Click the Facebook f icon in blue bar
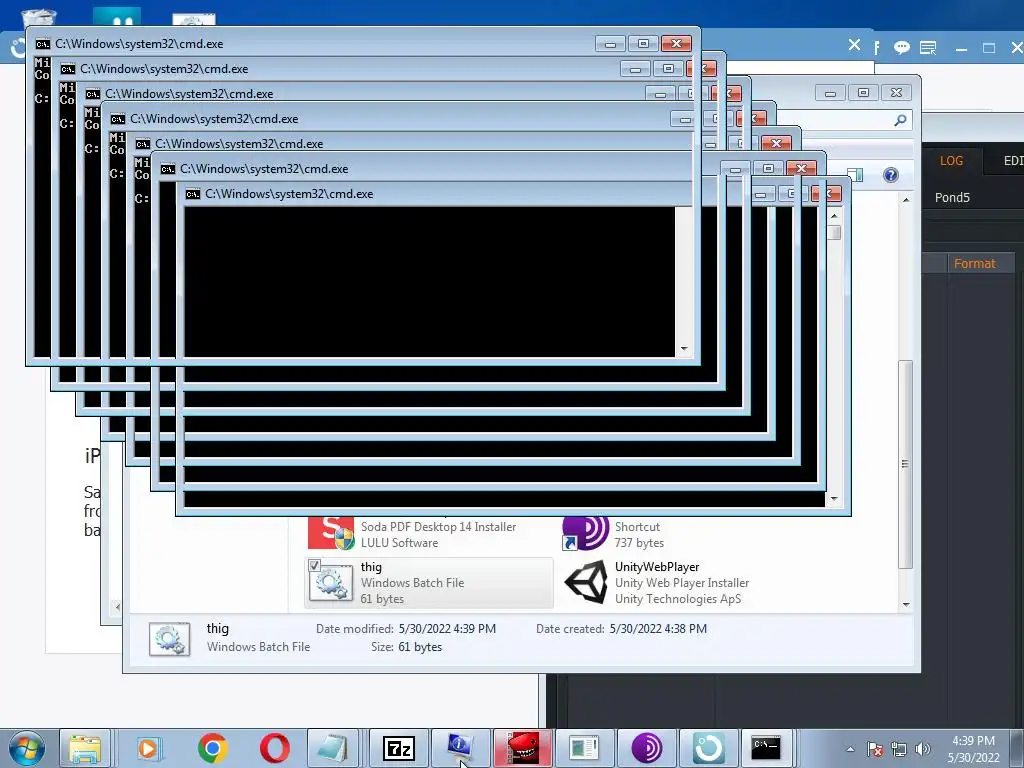 tap(876, 48)
